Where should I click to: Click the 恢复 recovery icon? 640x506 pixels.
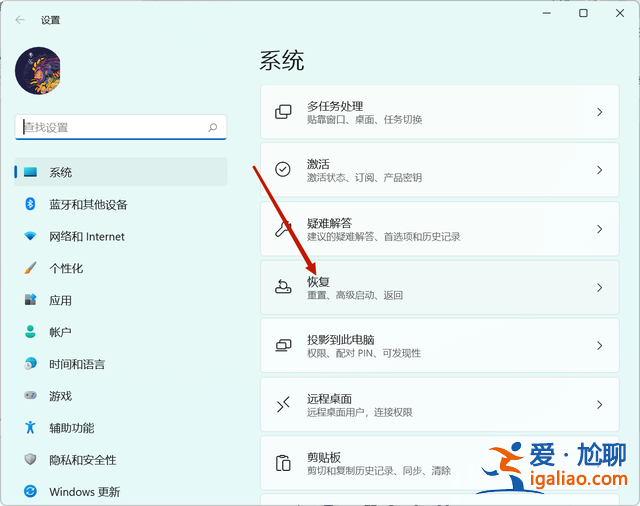point(283,287)
